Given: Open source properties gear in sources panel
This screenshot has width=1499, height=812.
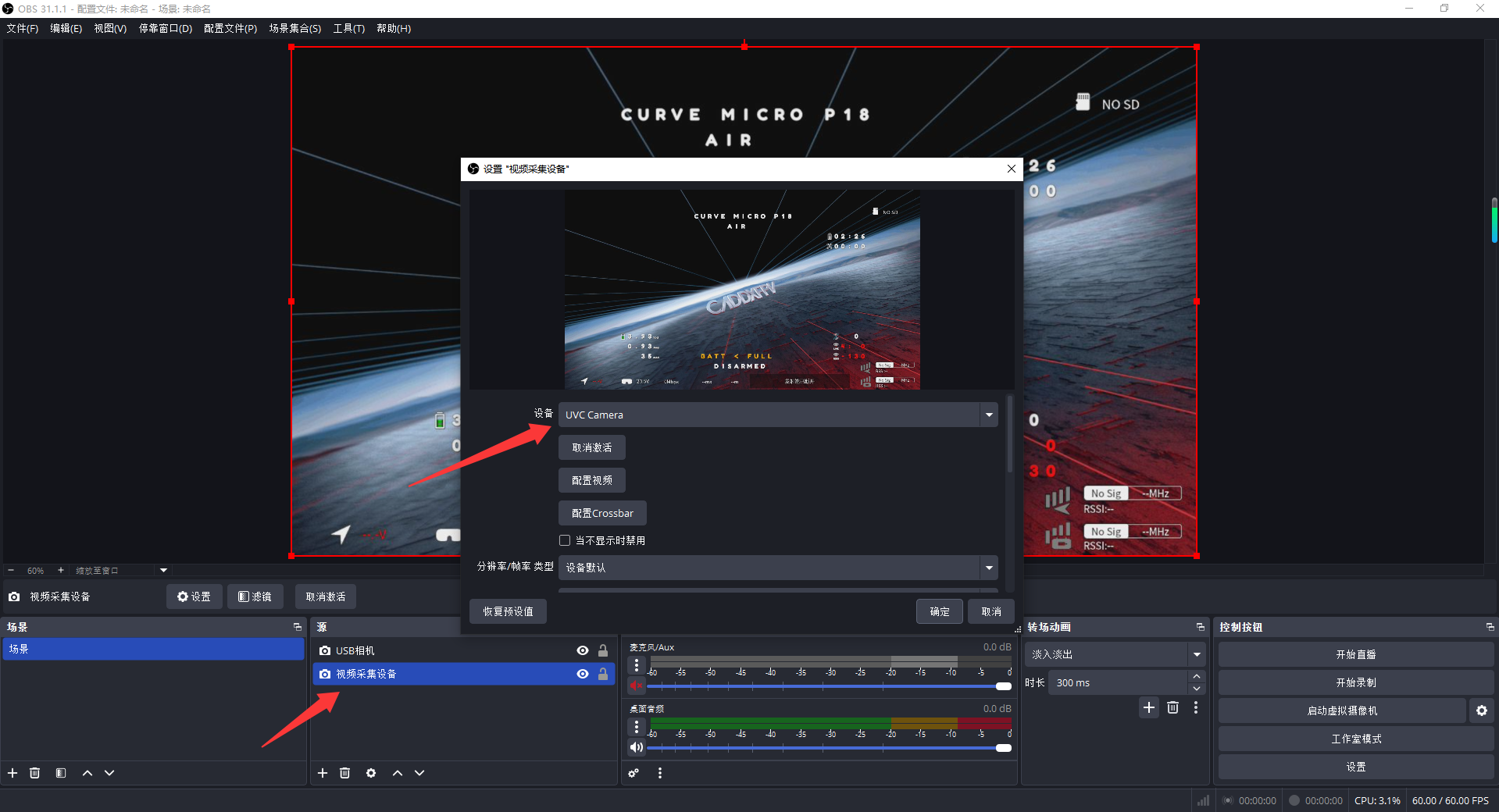Looking at the screenshot, I should coord(371,773).
